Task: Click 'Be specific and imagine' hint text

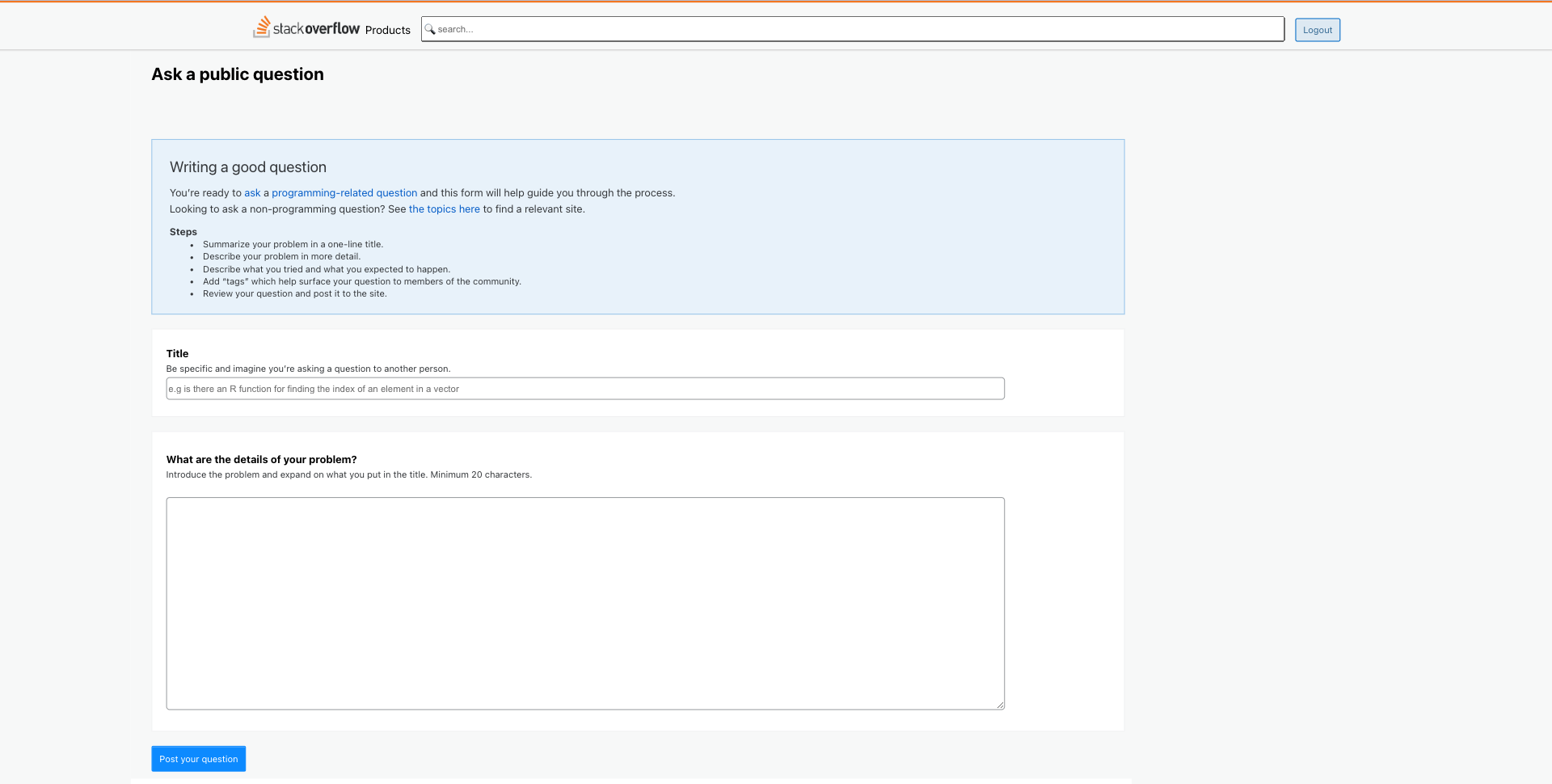Action: pos(308,369)
